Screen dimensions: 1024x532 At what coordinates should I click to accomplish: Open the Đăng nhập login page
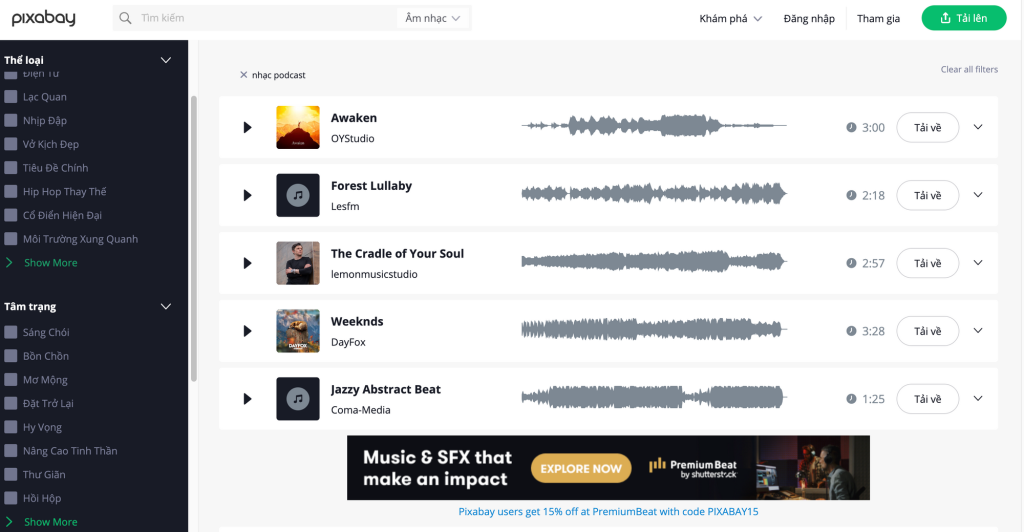[809, 19]
